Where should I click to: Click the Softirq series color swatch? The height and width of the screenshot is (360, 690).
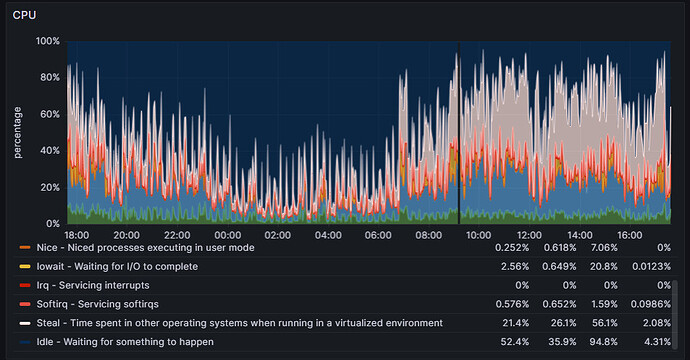[x=25, y=304]
